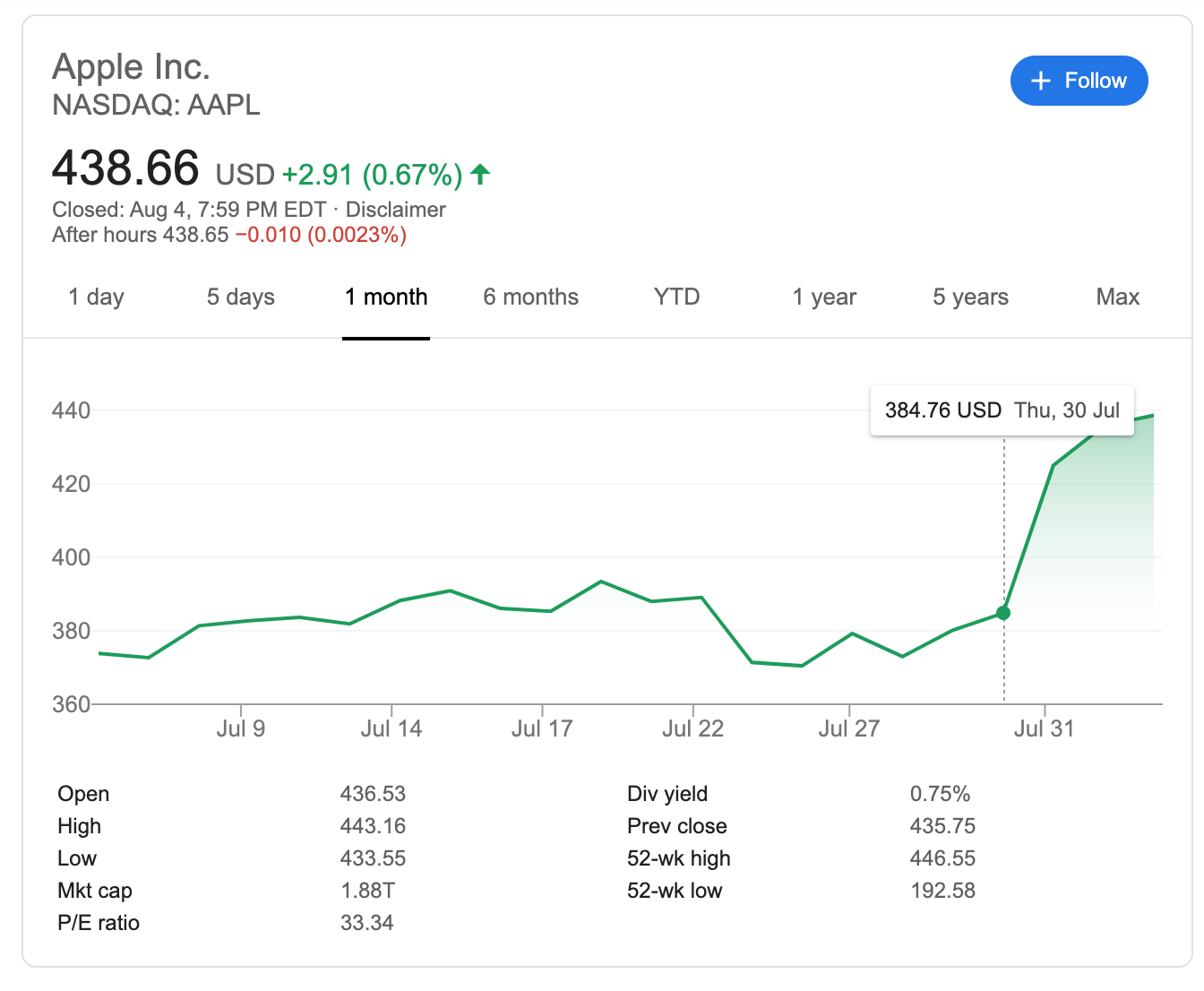Click the Jul 14 axis label

(391, 728)
